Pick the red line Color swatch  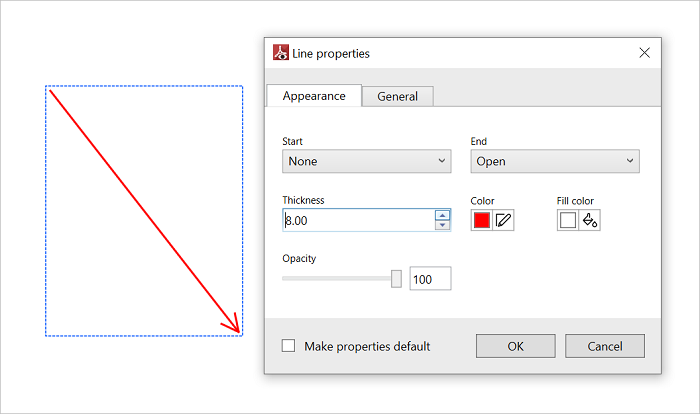482,221
